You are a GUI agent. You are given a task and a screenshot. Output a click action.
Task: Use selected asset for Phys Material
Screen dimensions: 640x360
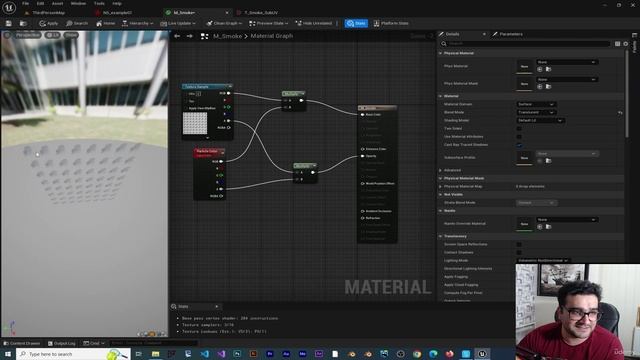[540, 69]
